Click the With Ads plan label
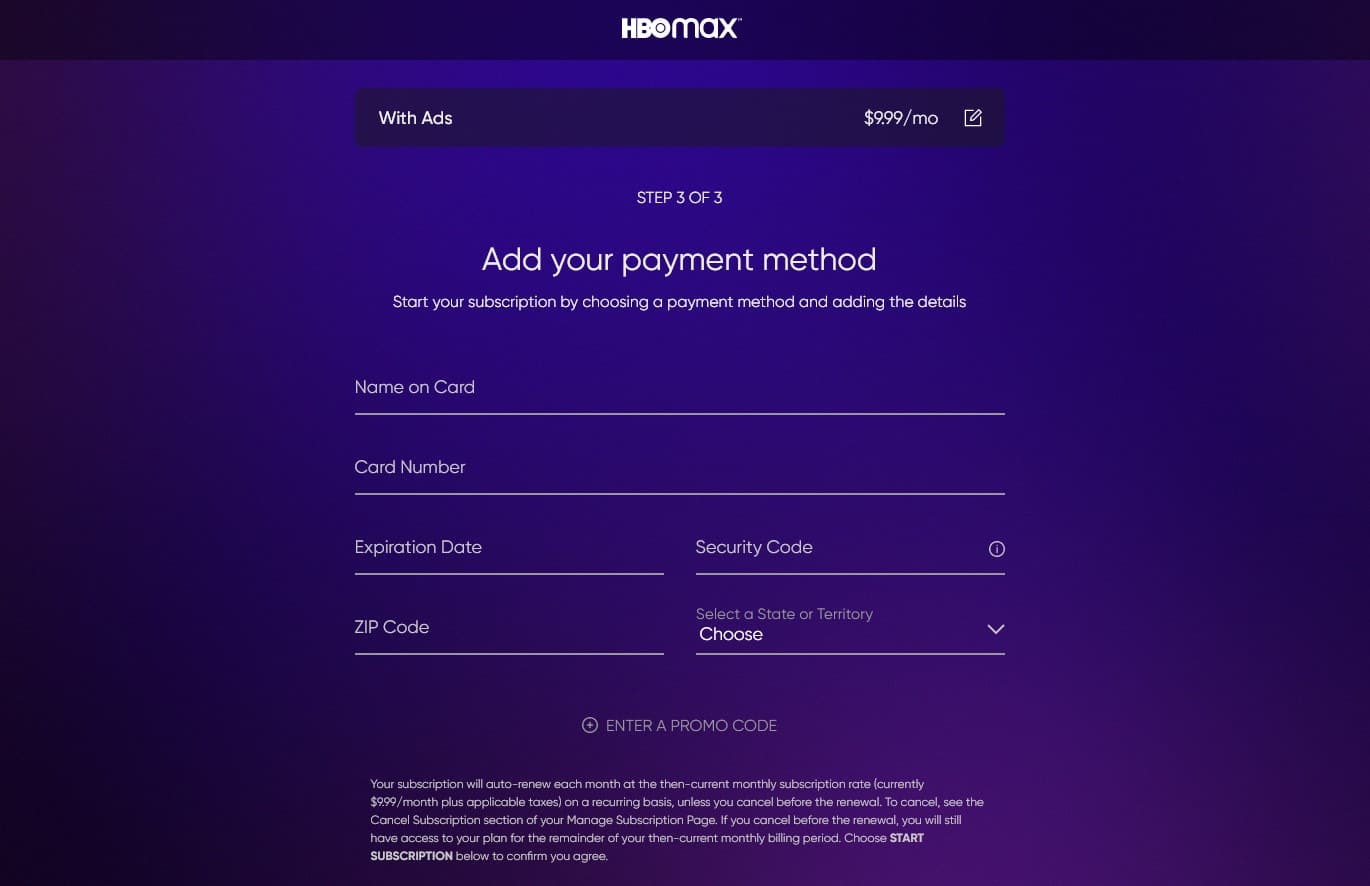This screenshot has height=886, width=1370. click(415, 118)
